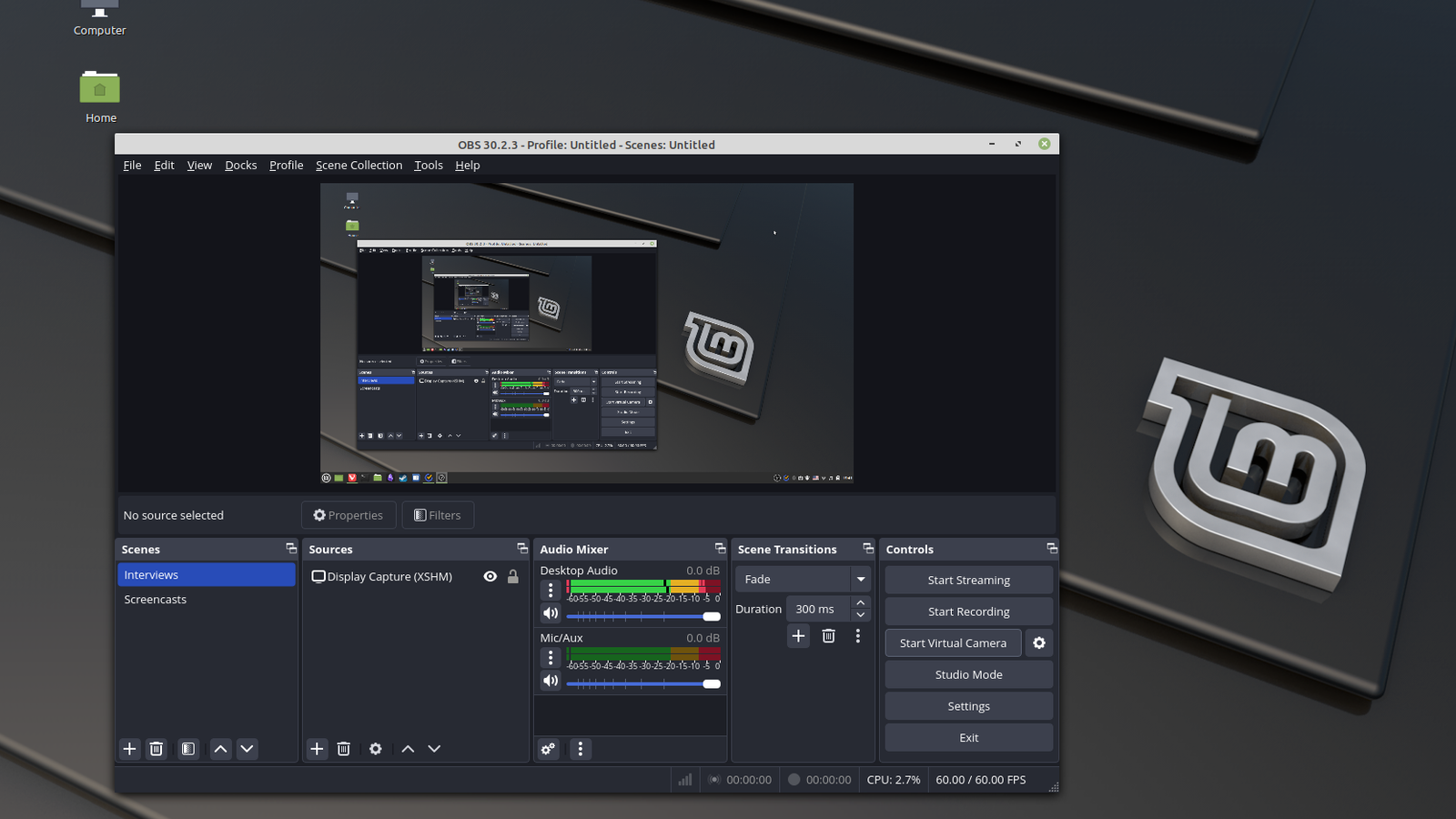Screen dimensions: 1456x819
Task: Increase transition duration with up arrow
Action: click(861, 603)
